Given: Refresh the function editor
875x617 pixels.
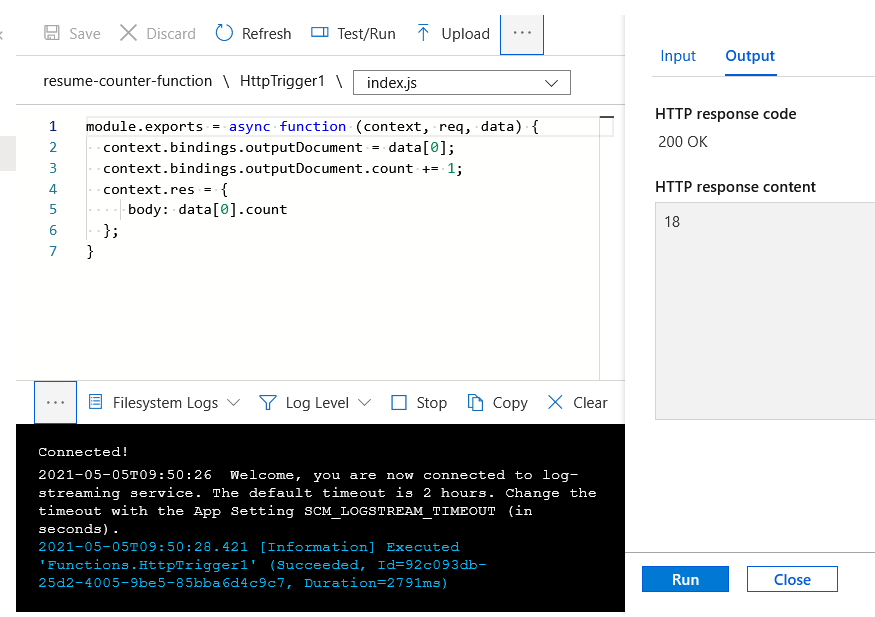Looking at the screenshot, I should pos(252,33).
